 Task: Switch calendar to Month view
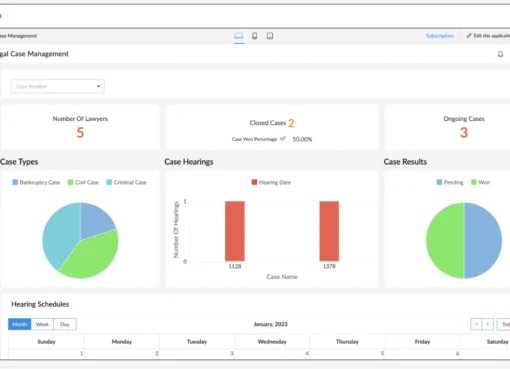click(x=20, y=324)
